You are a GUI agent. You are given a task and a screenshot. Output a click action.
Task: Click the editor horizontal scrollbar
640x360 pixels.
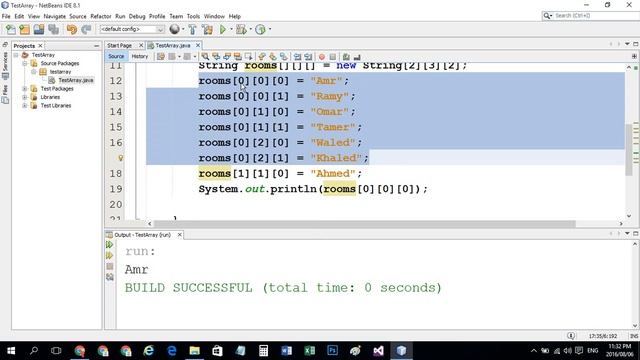364,224
